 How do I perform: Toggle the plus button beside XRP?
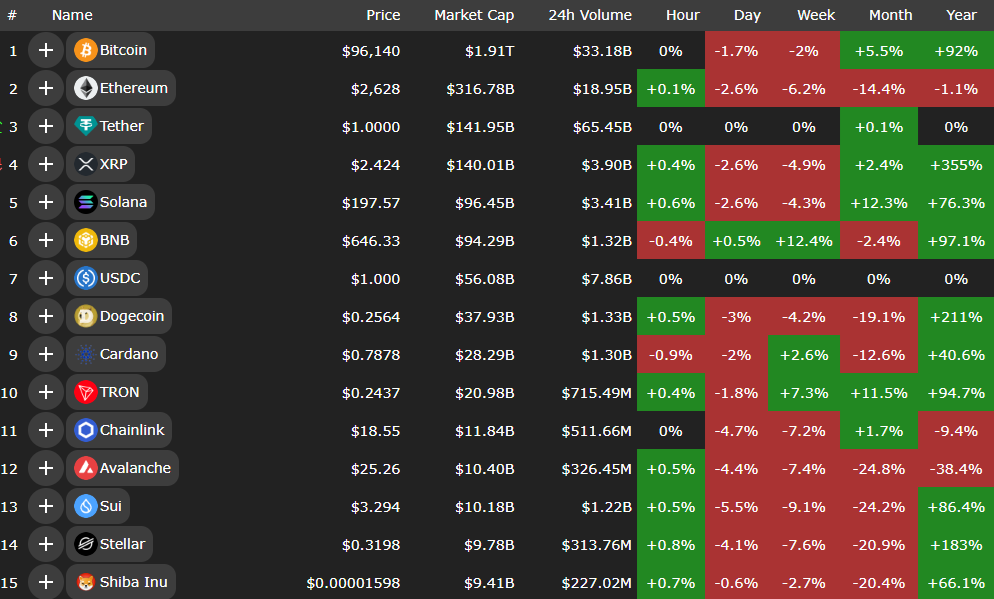click(45, 164)
